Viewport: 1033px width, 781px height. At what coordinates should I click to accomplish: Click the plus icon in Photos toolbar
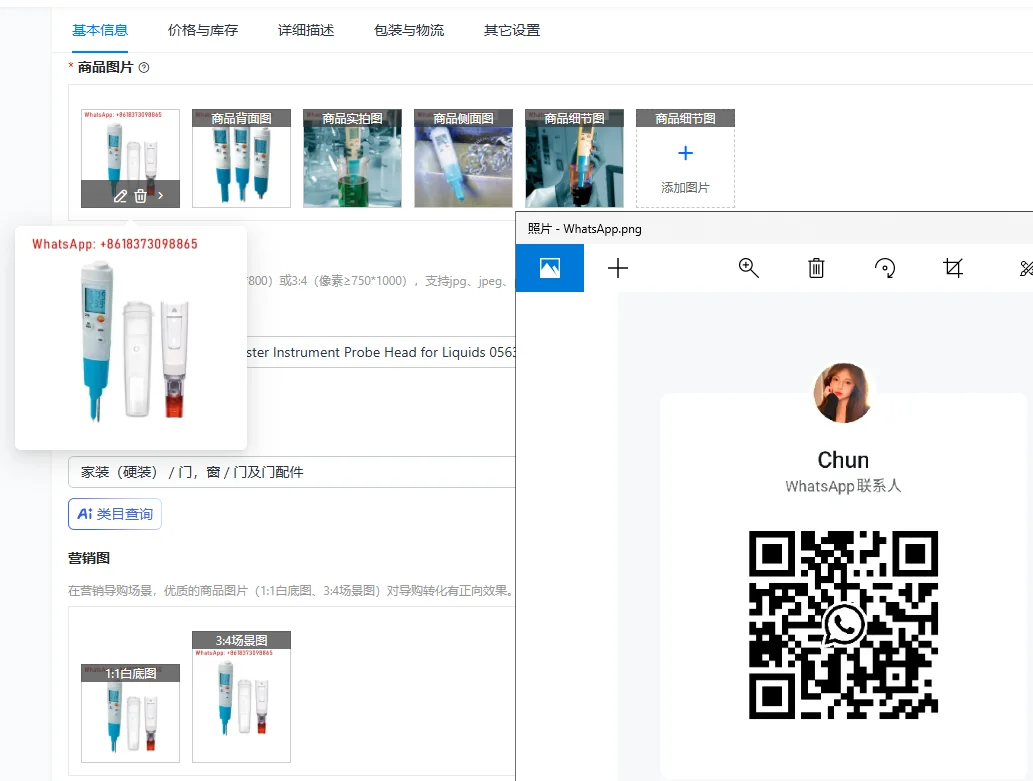[x=618, y=268]
